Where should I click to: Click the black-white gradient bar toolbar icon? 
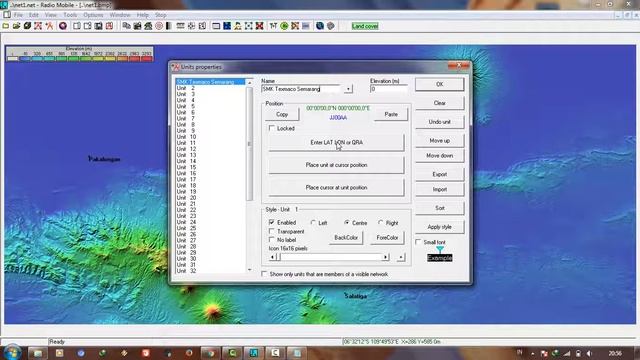[x=169, y=26]
